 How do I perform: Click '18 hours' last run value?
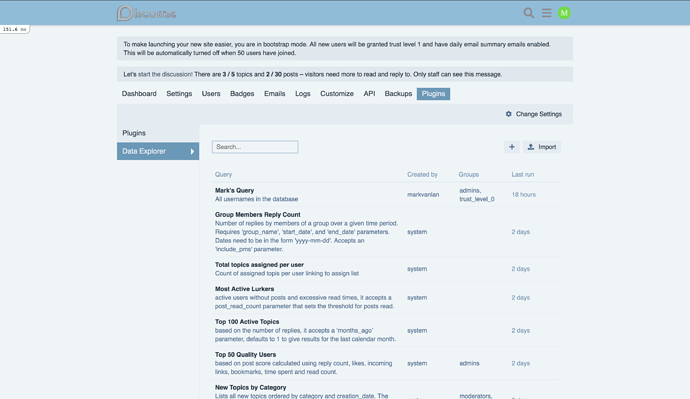pyautogui.click(x=524, y=194)
